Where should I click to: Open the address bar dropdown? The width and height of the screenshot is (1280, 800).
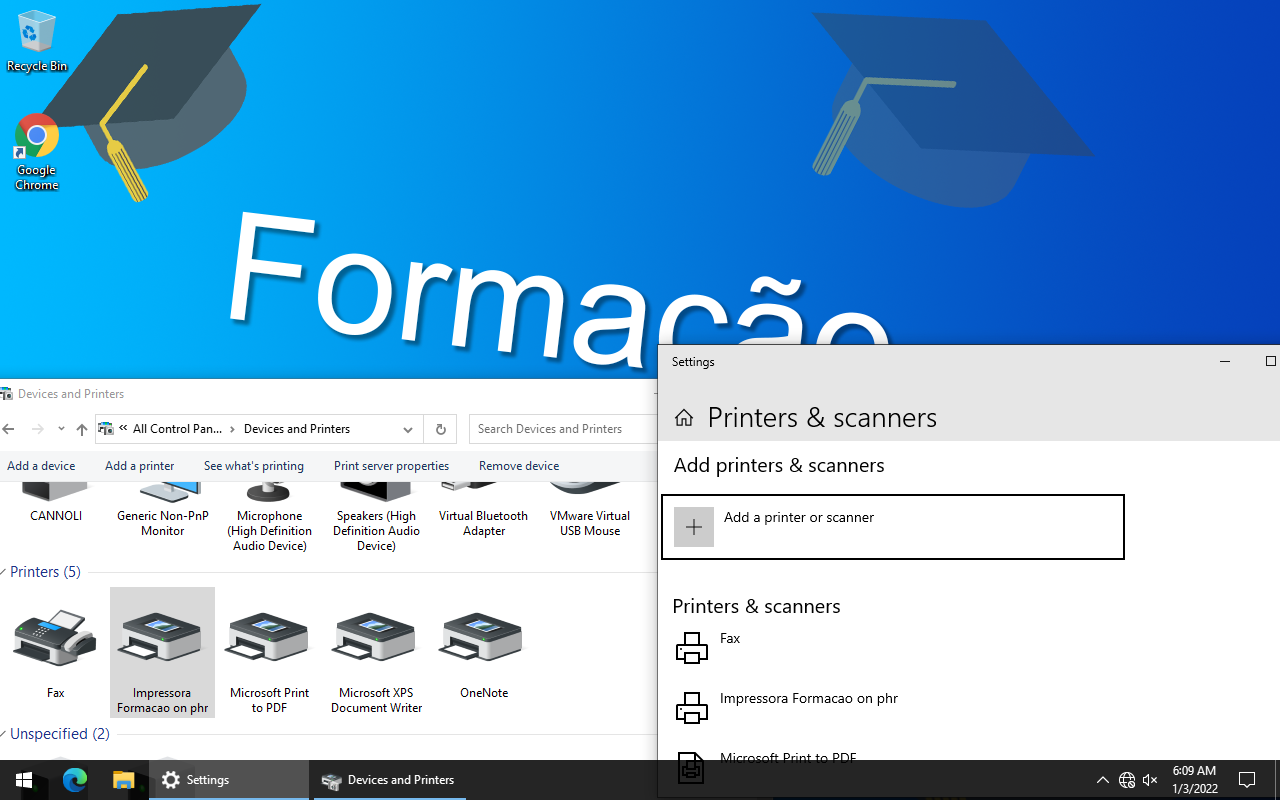coord(408,429)
